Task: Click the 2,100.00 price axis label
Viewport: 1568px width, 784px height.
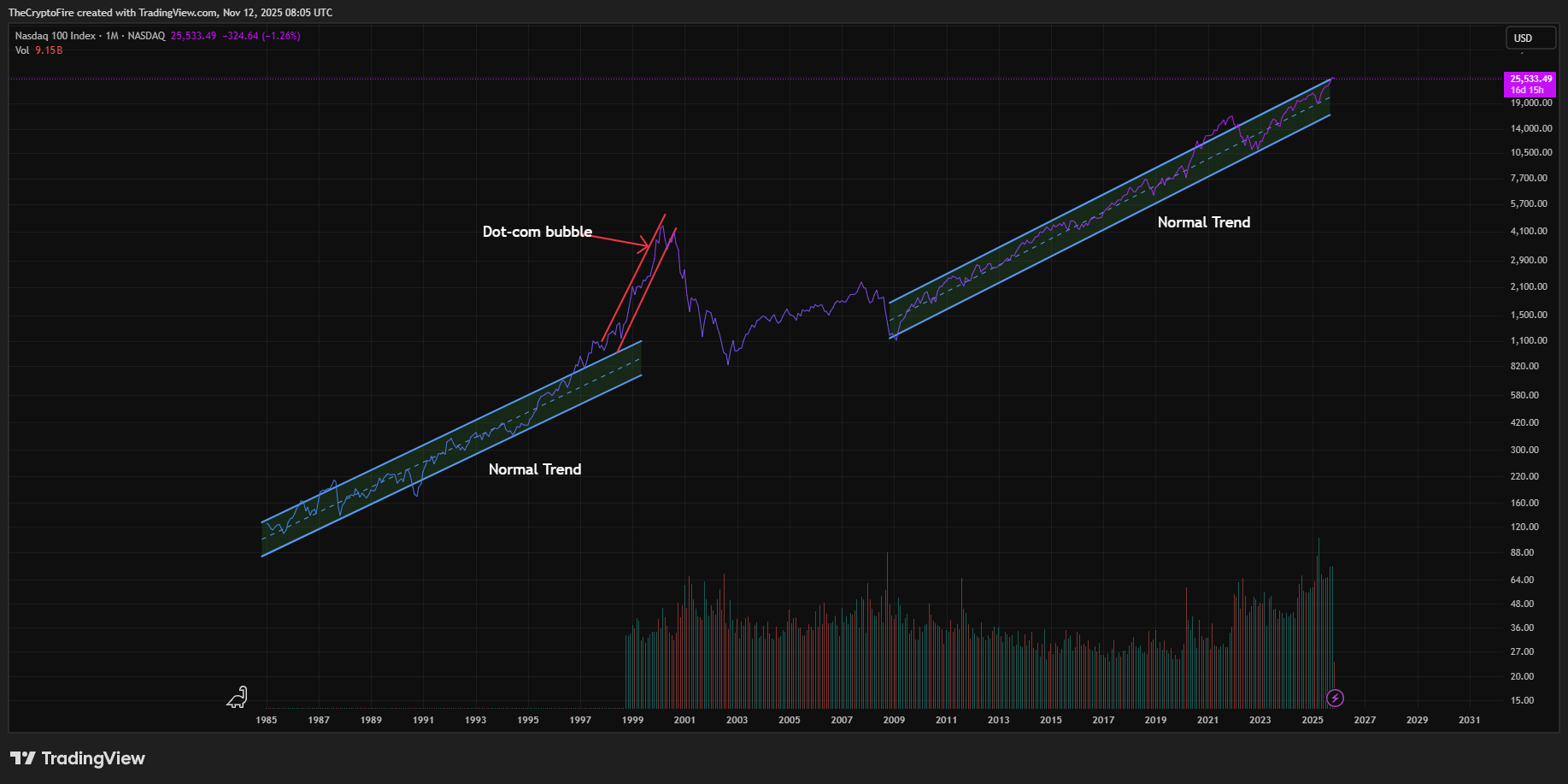Action: [1529, 287]
